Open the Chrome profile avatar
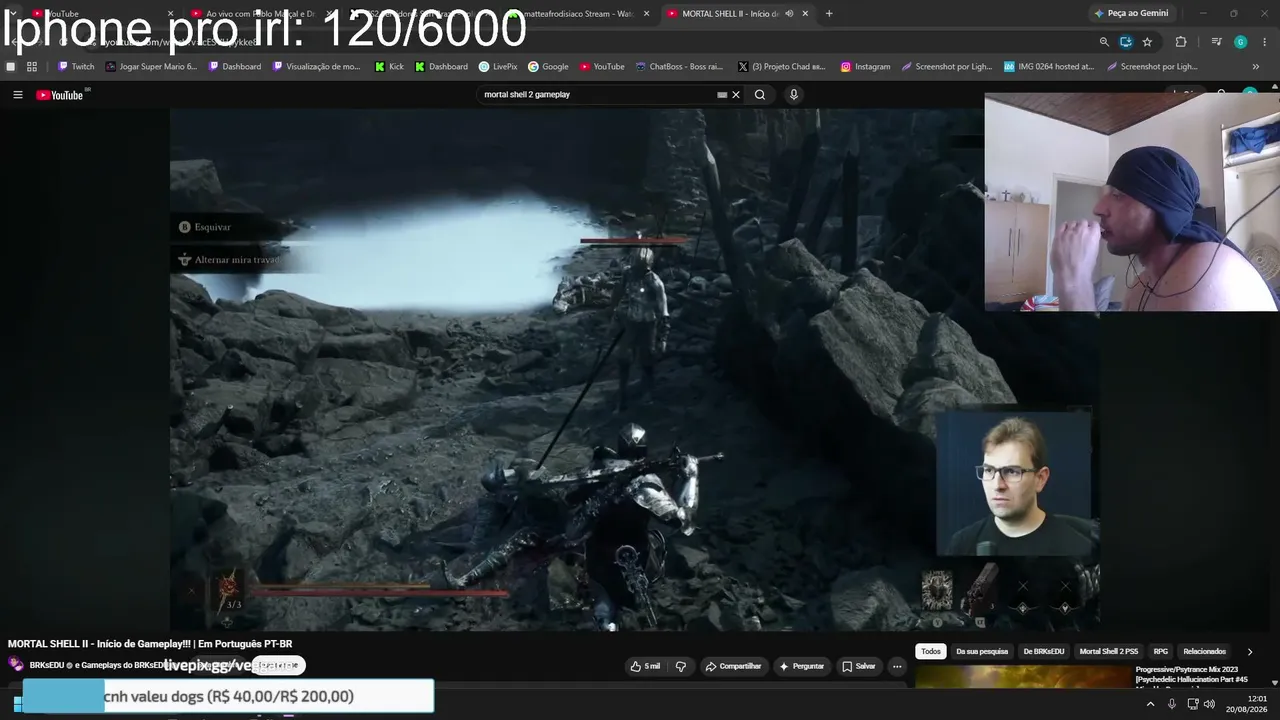This screenshot has width=1280, height=720. pos(1240,42)
